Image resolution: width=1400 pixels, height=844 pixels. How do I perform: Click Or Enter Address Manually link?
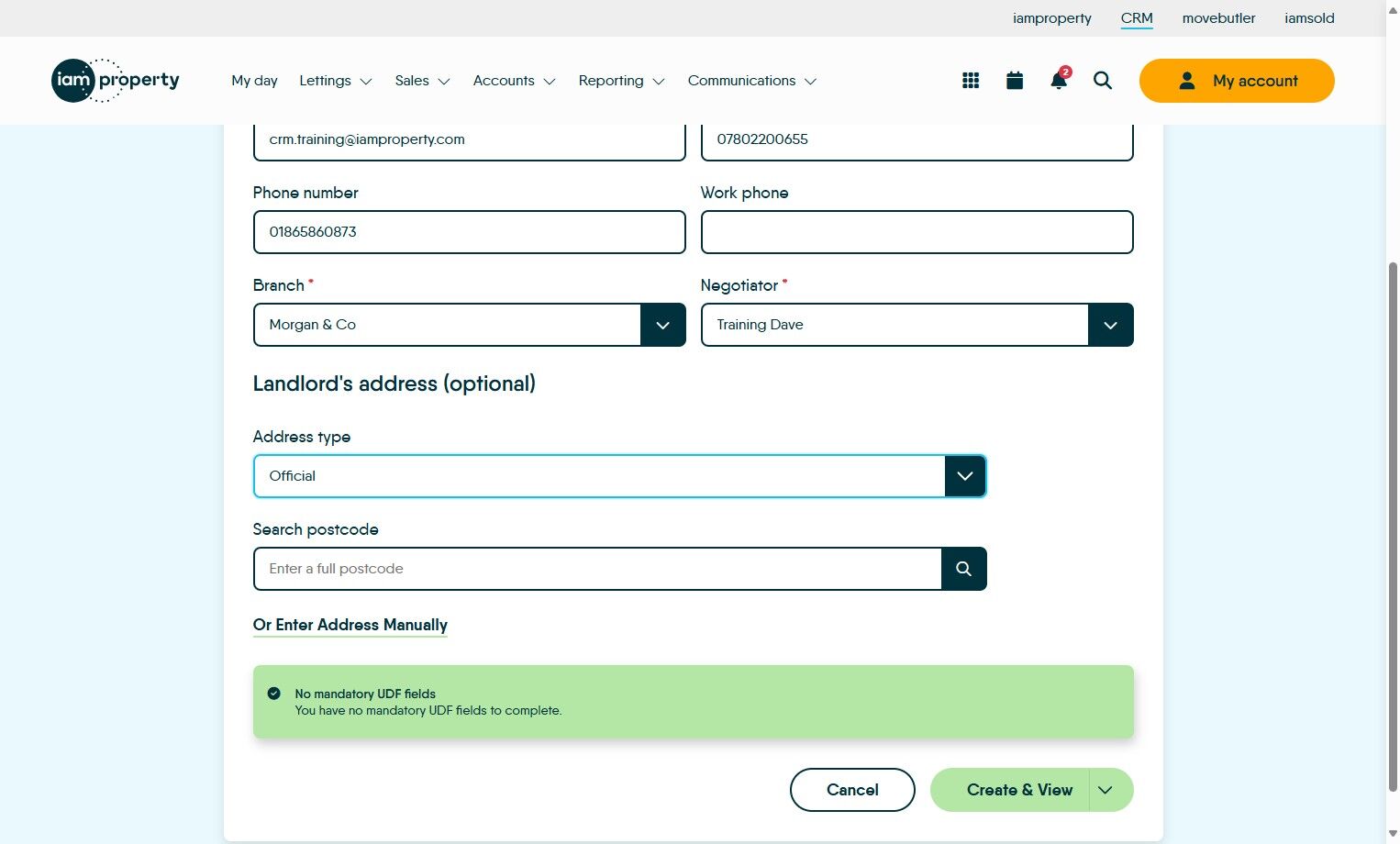pos(350,625)
